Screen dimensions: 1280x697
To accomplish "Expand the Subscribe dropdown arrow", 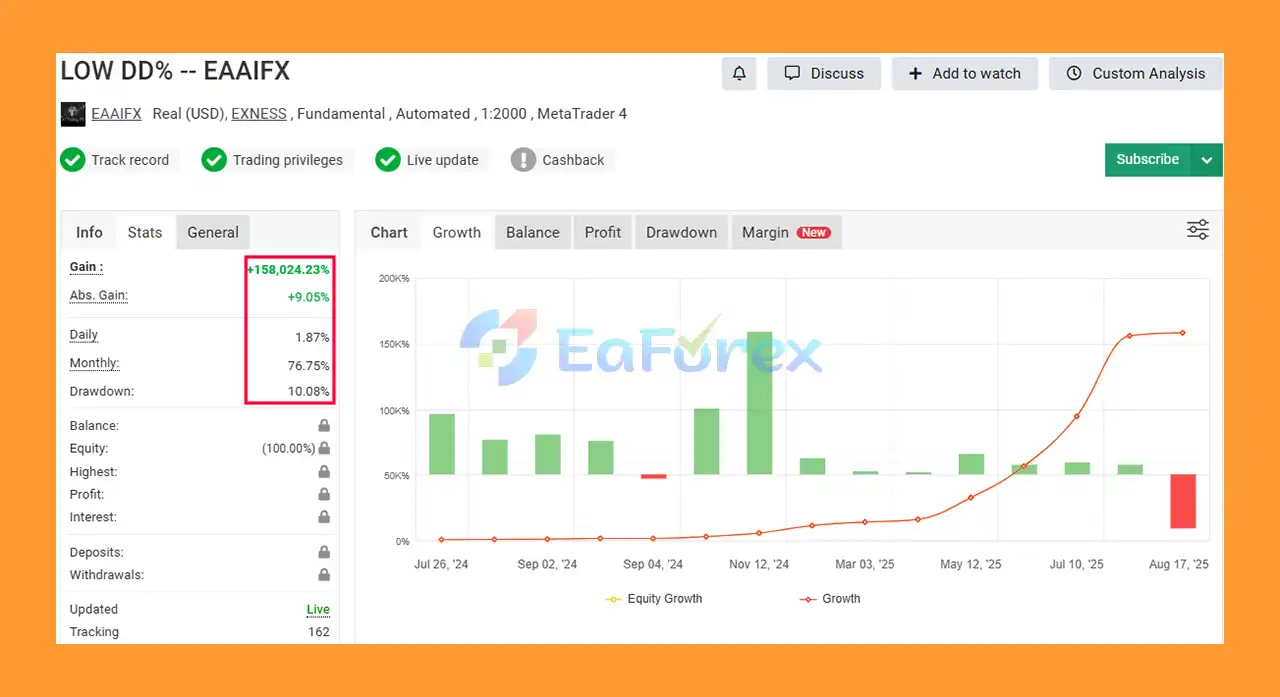I will pyautogui.click(x=1207, y=160).
